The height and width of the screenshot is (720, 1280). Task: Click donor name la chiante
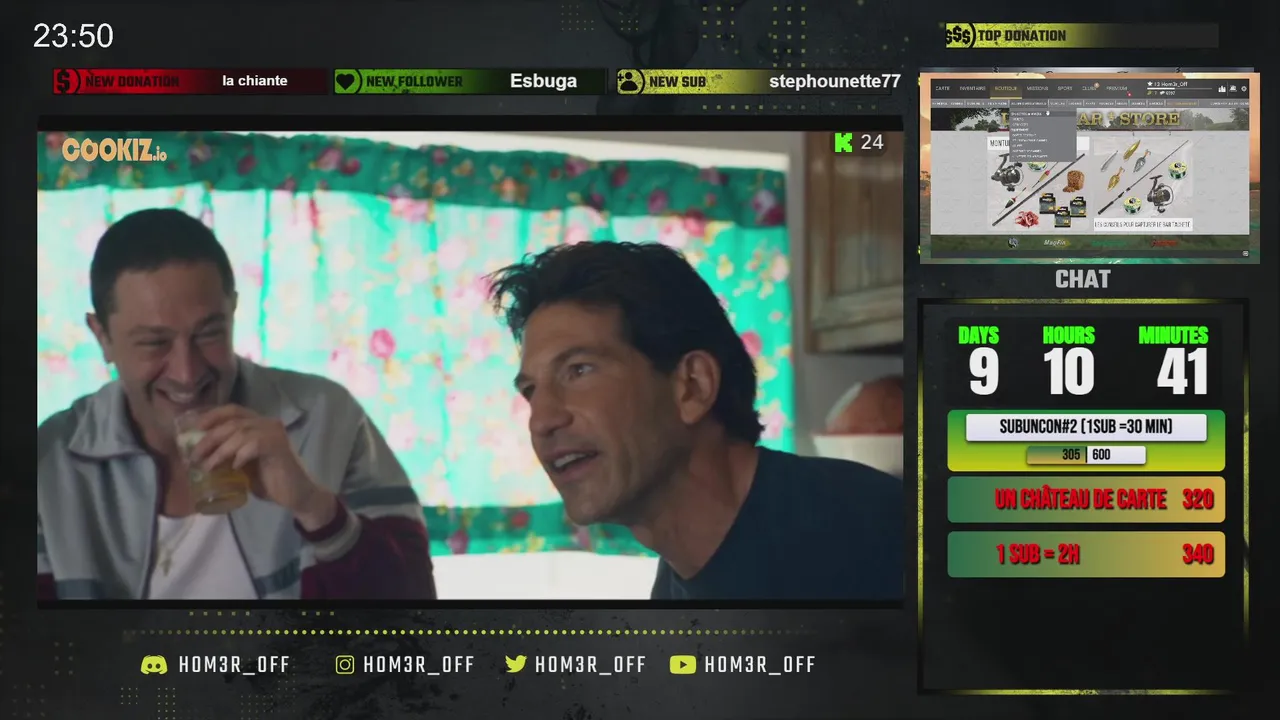tap(255, 81)
